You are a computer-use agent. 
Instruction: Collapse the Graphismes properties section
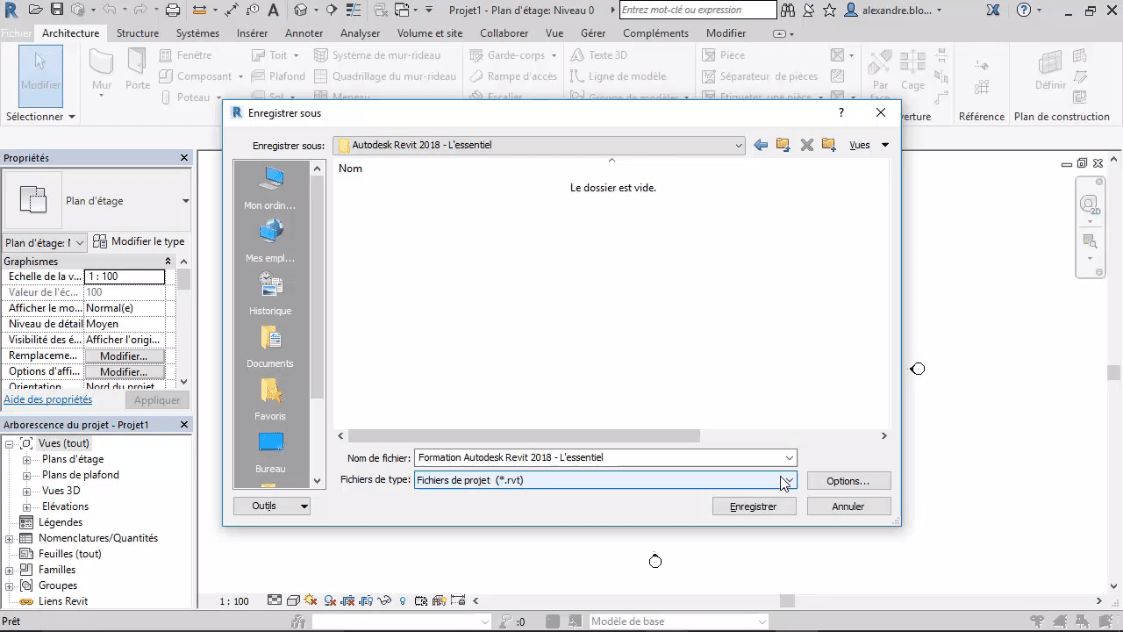[x=168, y=262]
